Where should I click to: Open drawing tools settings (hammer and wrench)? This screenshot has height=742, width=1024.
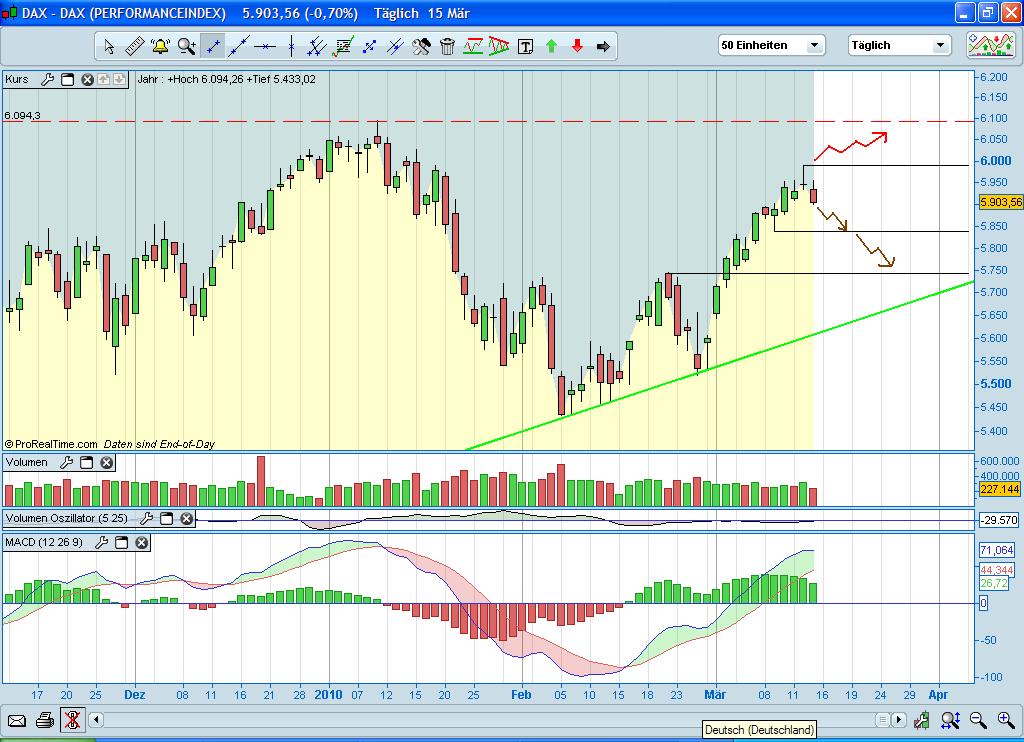click(x=422, y=46)
